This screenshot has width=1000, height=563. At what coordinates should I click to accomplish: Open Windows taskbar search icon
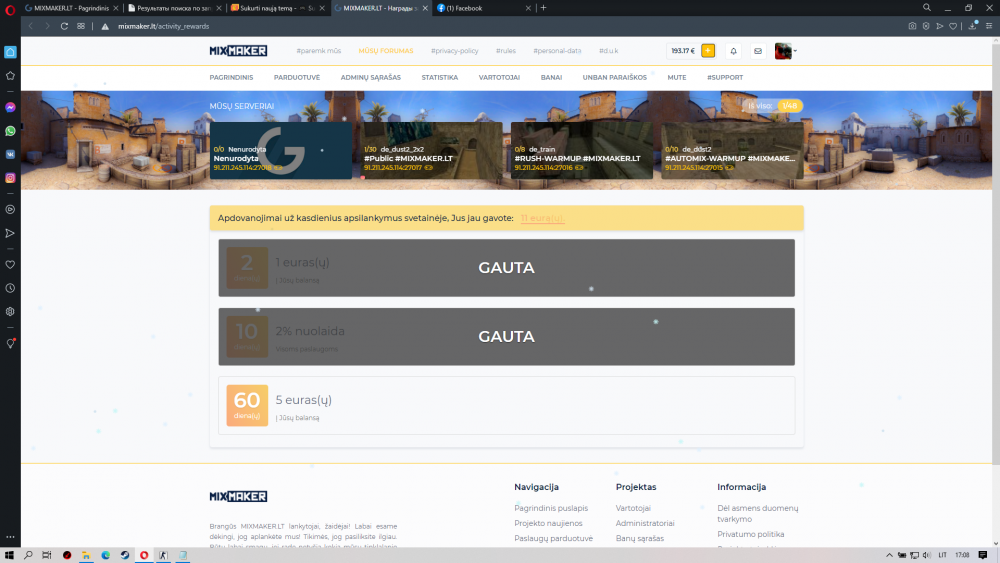tap(28, 555)
